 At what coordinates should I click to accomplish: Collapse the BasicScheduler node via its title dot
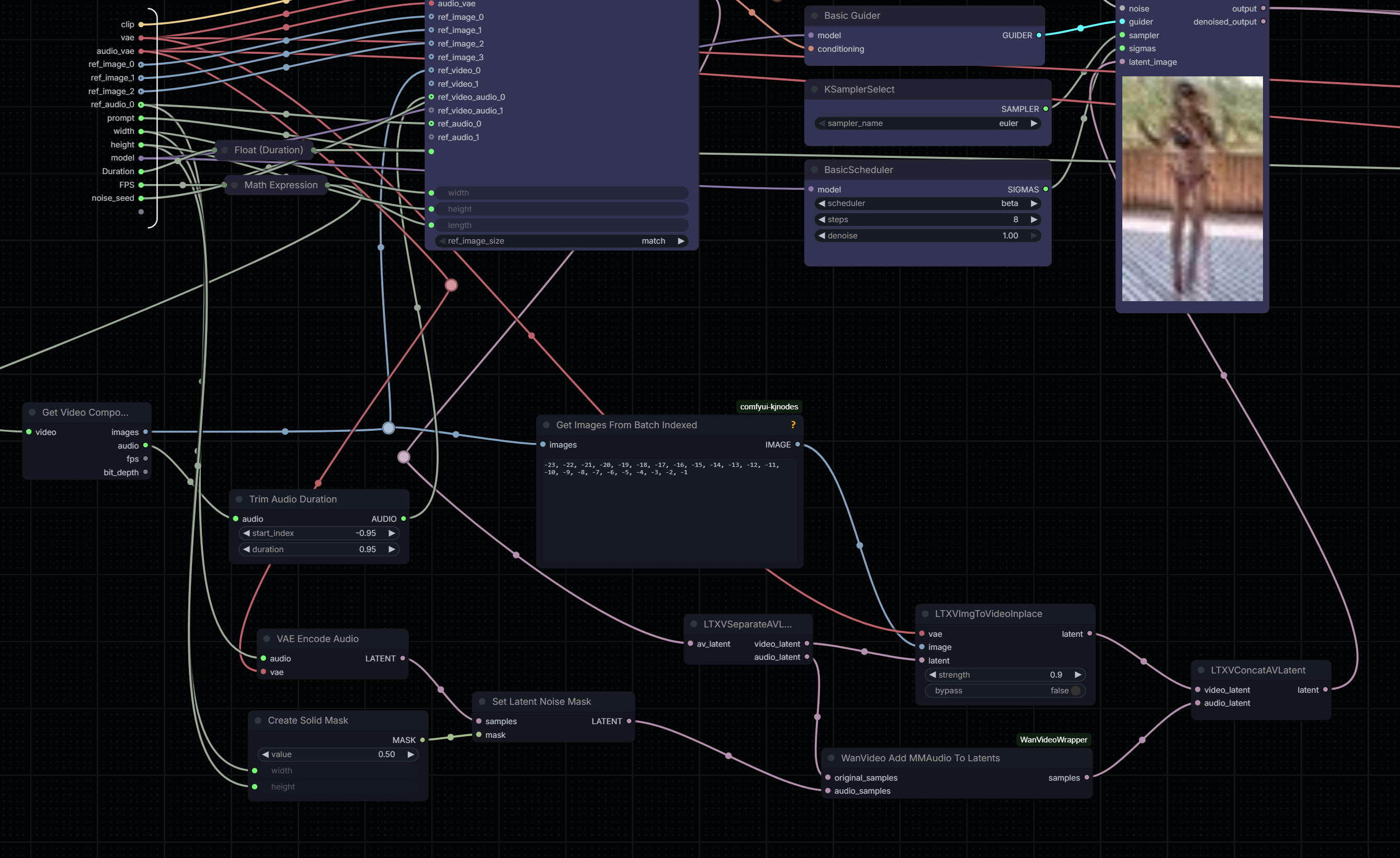814,170
